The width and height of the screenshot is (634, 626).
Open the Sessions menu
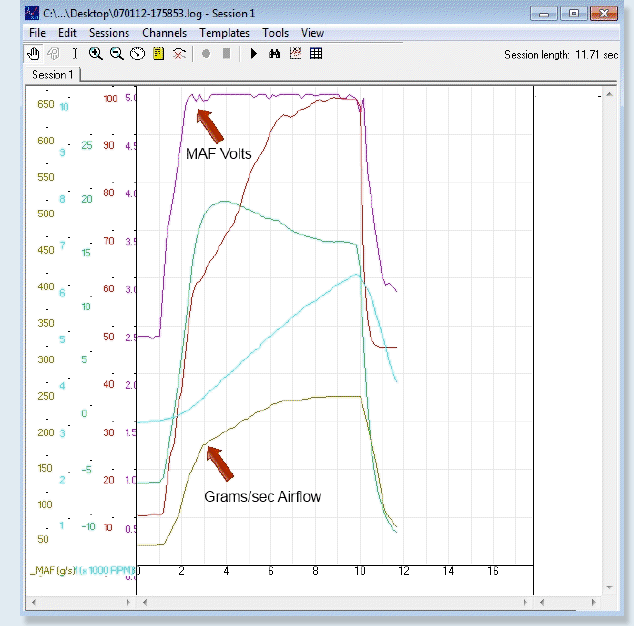pos(109,33)
